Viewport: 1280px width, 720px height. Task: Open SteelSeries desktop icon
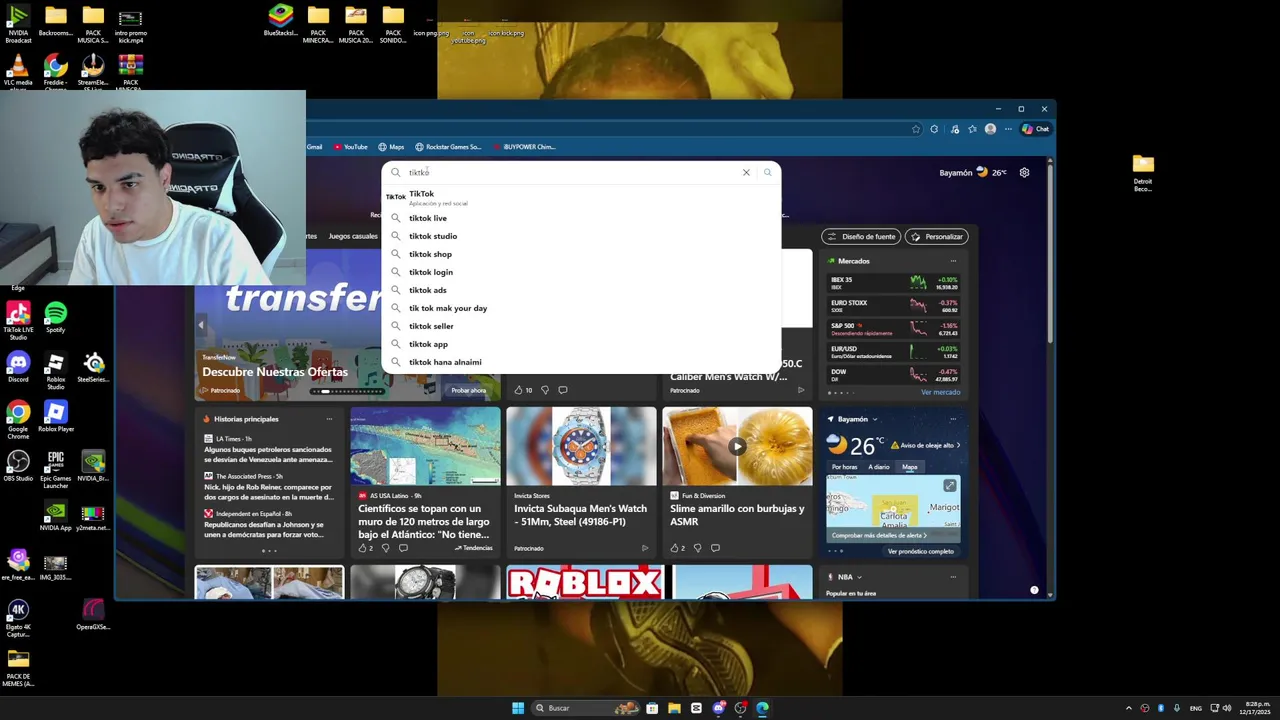coord(93,368)
